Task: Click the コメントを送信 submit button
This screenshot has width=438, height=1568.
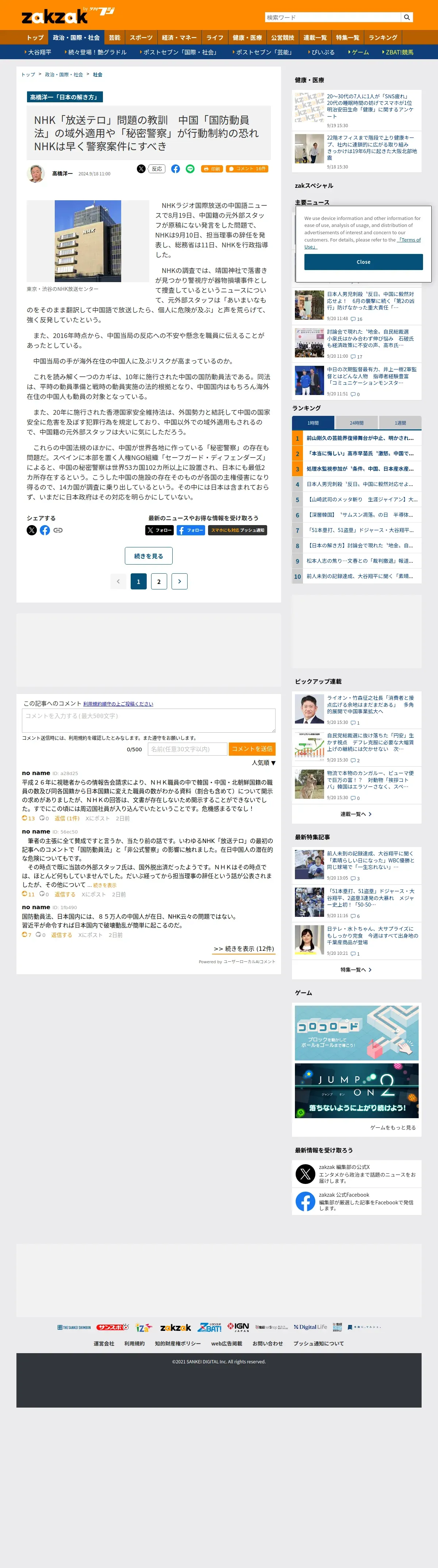Action: (252, 749)
